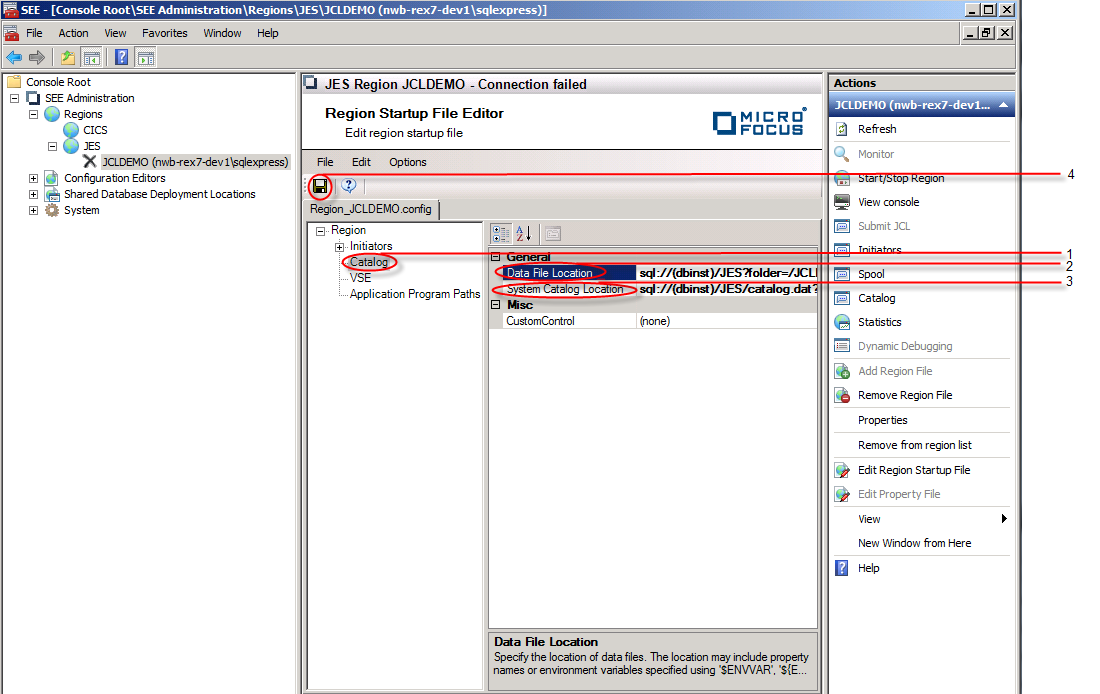This screenshot has height=694, width=1100.
Task: Toggle Show/Hide Action Pane toolbar button
Action: coord(146,57)
